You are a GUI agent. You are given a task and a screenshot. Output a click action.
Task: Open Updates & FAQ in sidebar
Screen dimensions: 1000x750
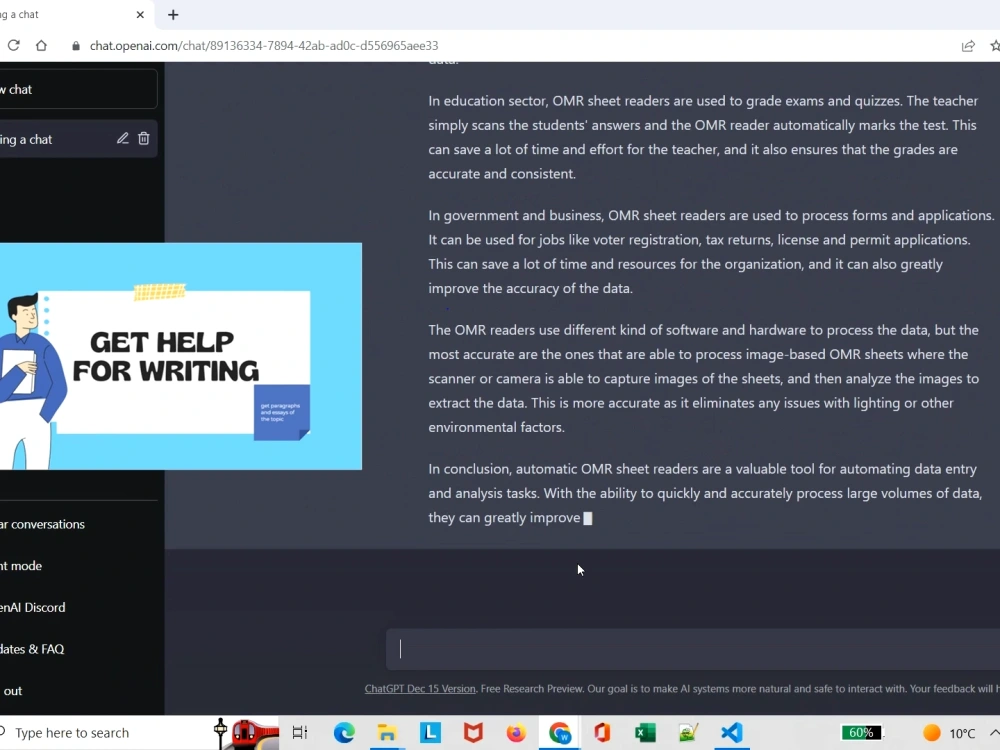click(x=32, y=649)
